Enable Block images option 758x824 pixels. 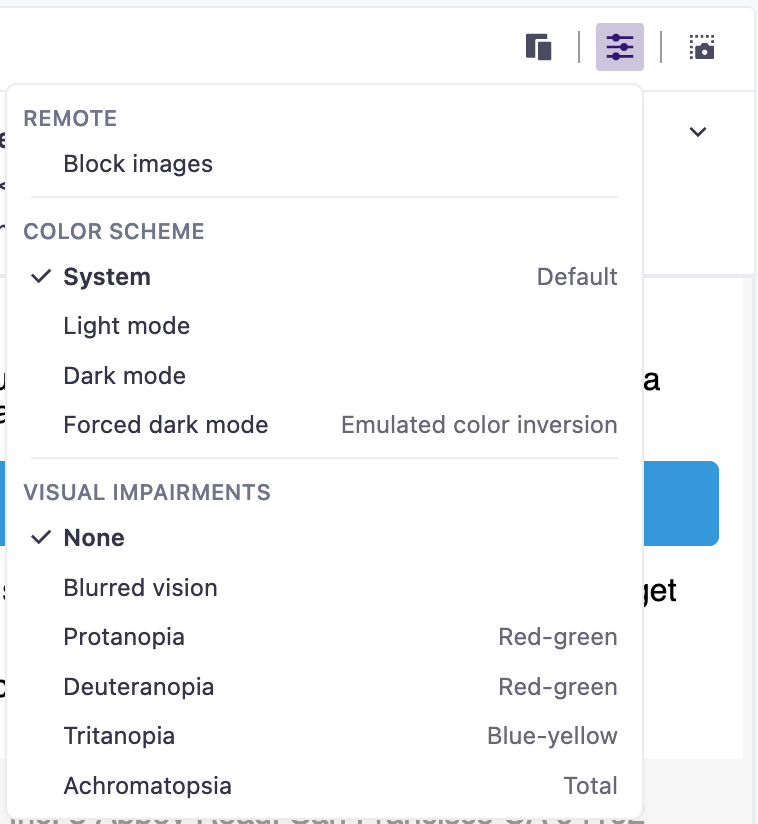138,164
